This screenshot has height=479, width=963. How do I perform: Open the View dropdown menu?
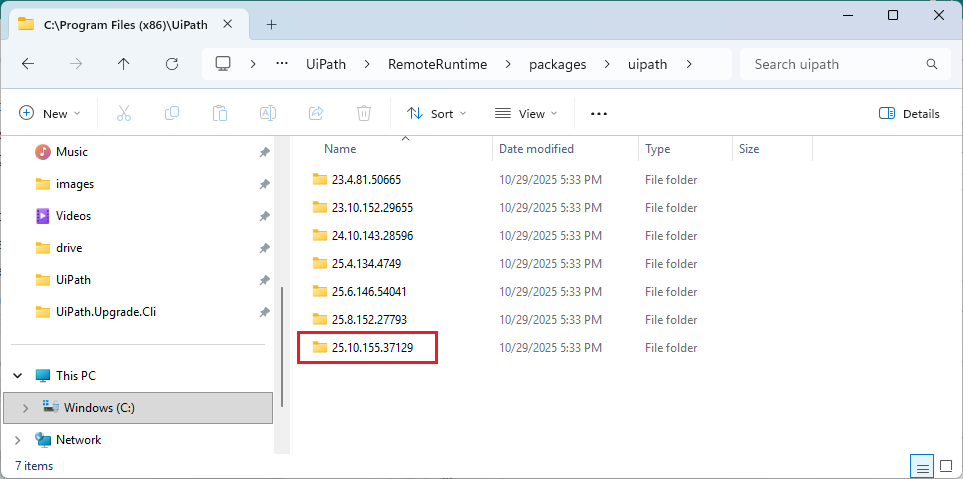pyautogui.click(x=526, y=114)
